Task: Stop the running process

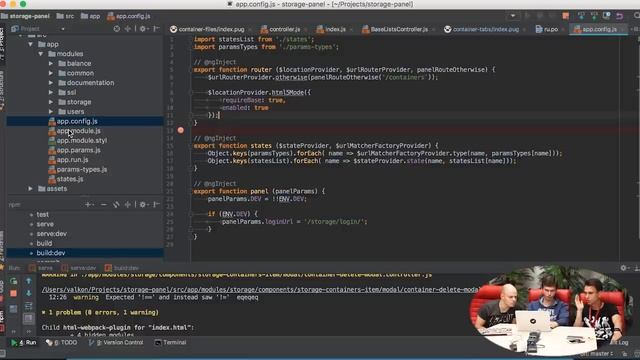Action: [x=13, y=293]
